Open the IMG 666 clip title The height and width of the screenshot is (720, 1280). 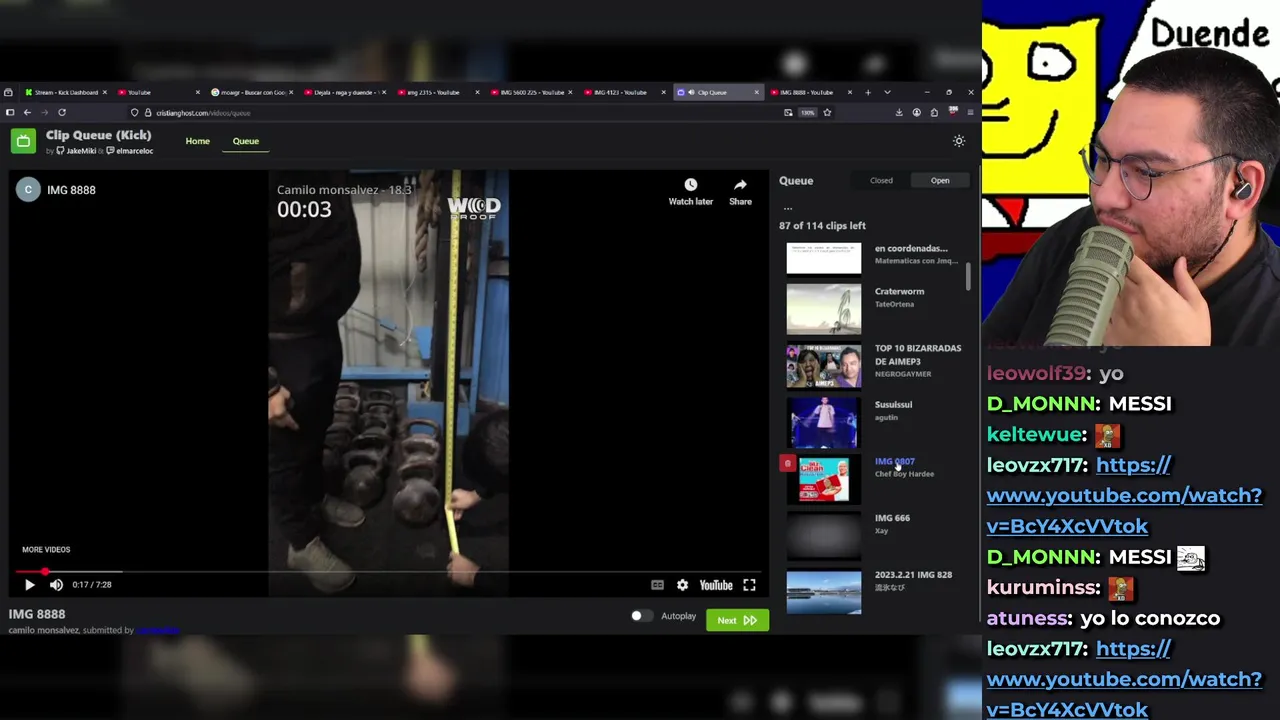[892, 518]
